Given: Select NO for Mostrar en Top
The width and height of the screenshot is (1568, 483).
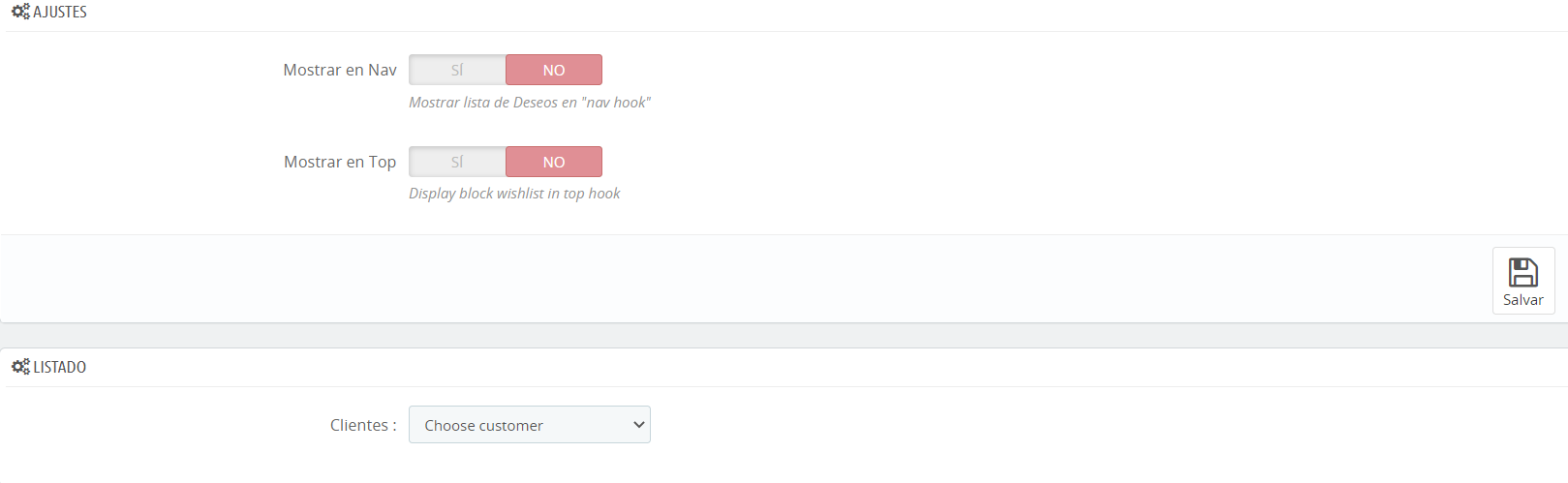Looking at the screenshot, I should point(554,162).
